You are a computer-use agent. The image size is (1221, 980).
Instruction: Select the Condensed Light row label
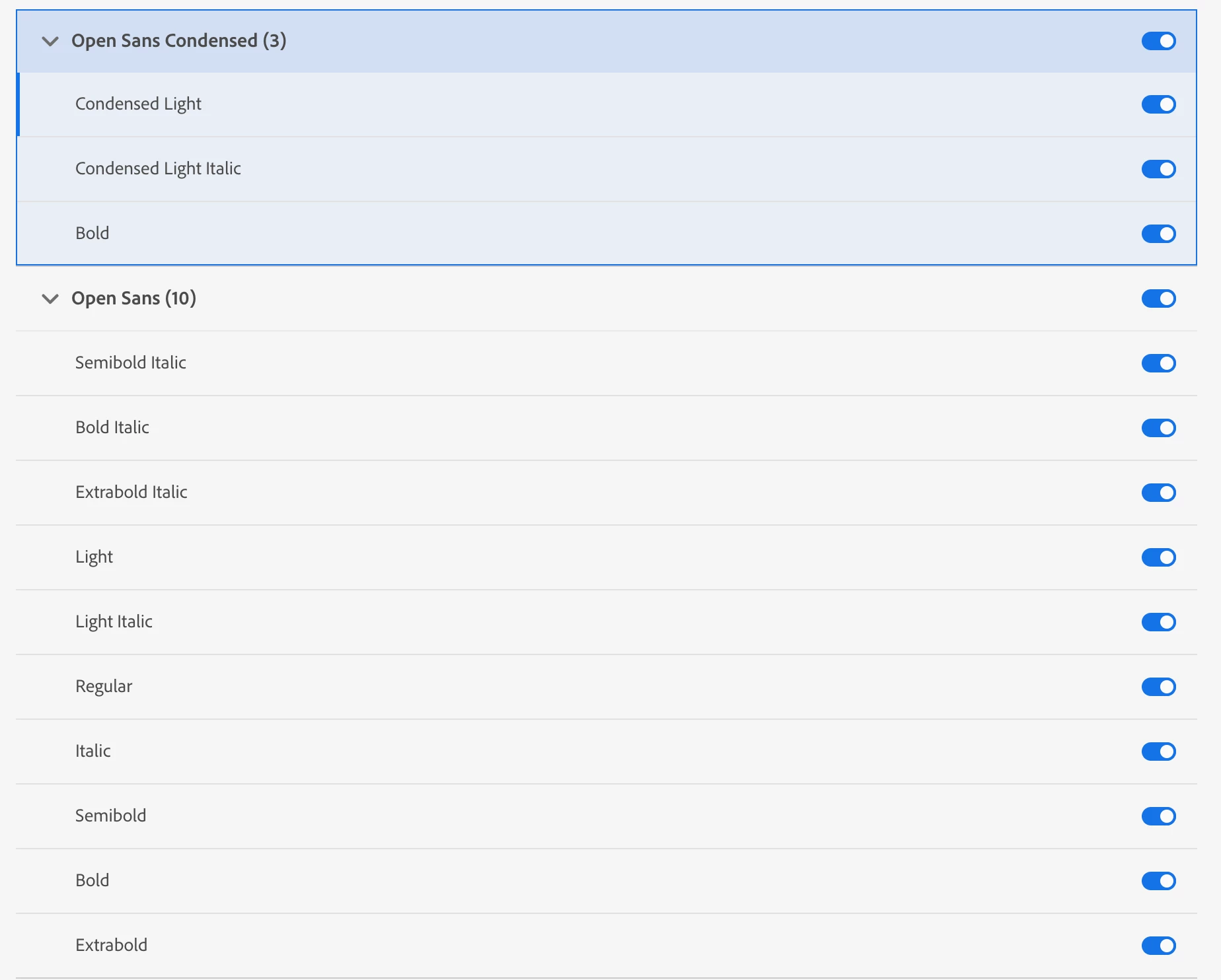click(138, 104)
